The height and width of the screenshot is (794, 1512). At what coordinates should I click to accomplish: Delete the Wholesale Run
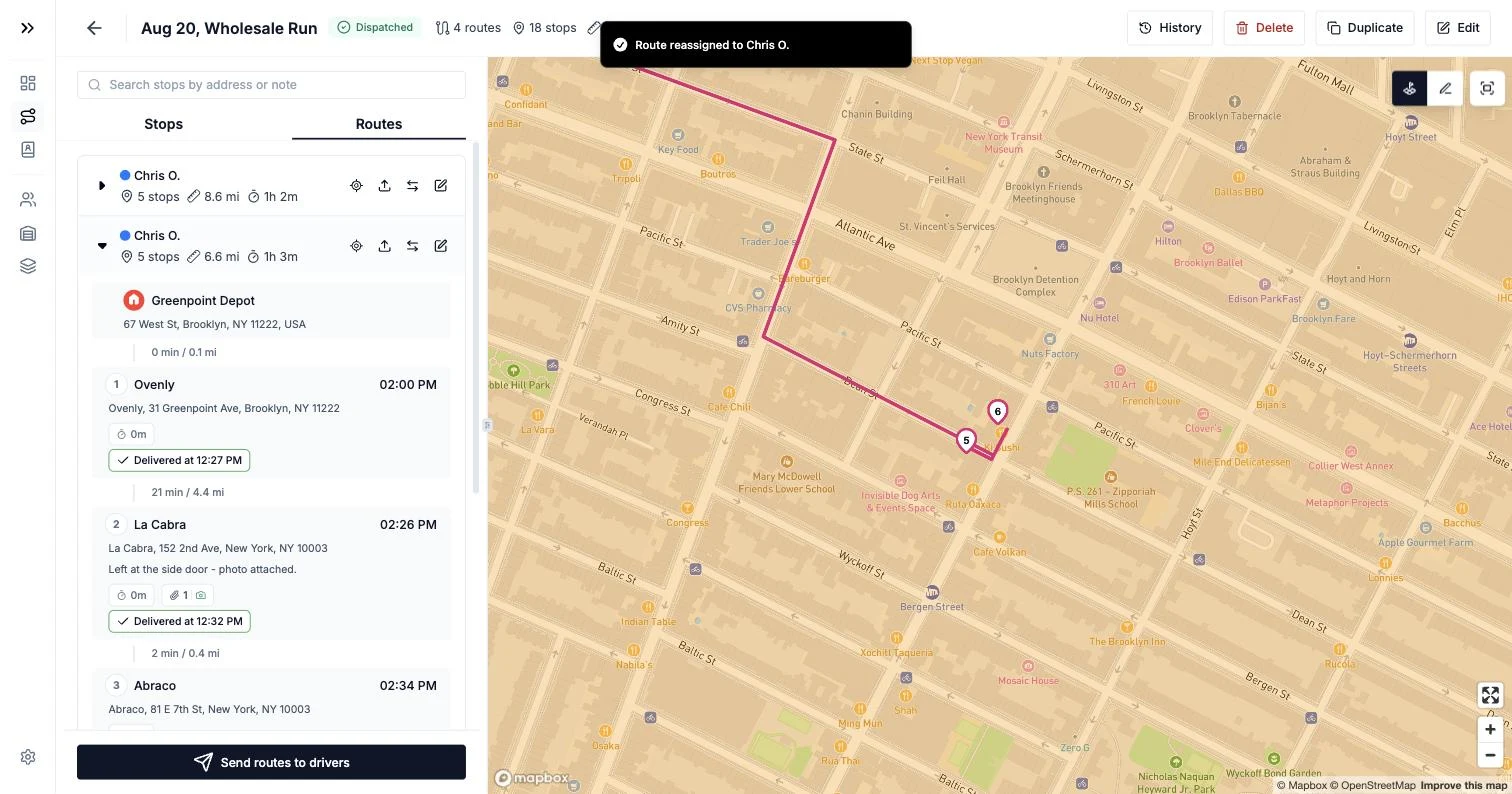point(1264,28)
